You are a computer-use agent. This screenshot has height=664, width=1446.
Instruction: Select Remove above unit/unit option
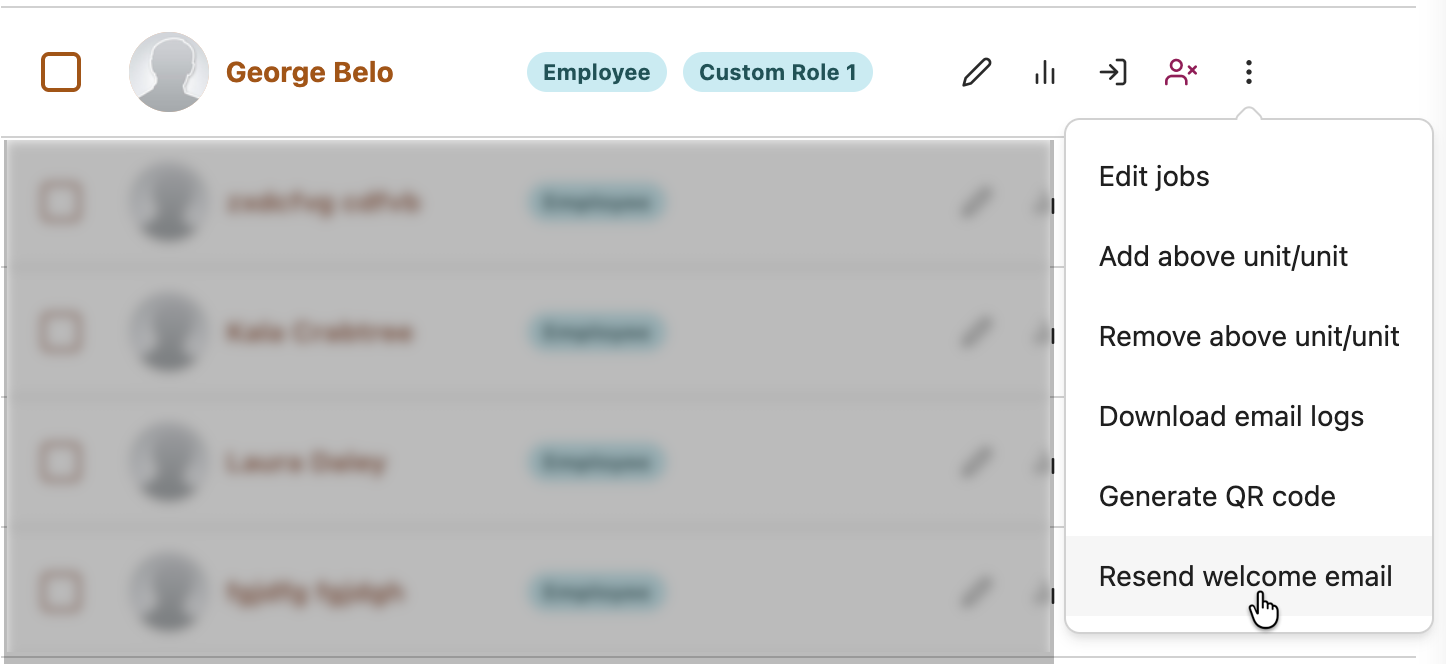click(1249, 337)
